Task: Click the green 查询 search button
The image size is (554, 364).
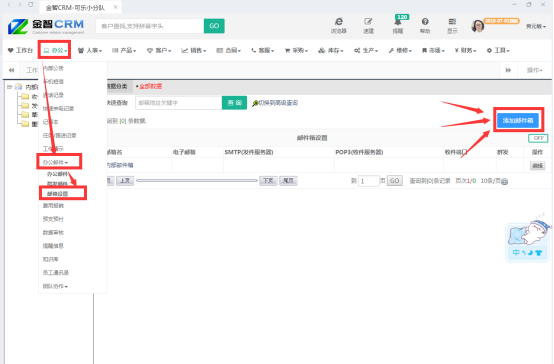Action: (234, 103)
